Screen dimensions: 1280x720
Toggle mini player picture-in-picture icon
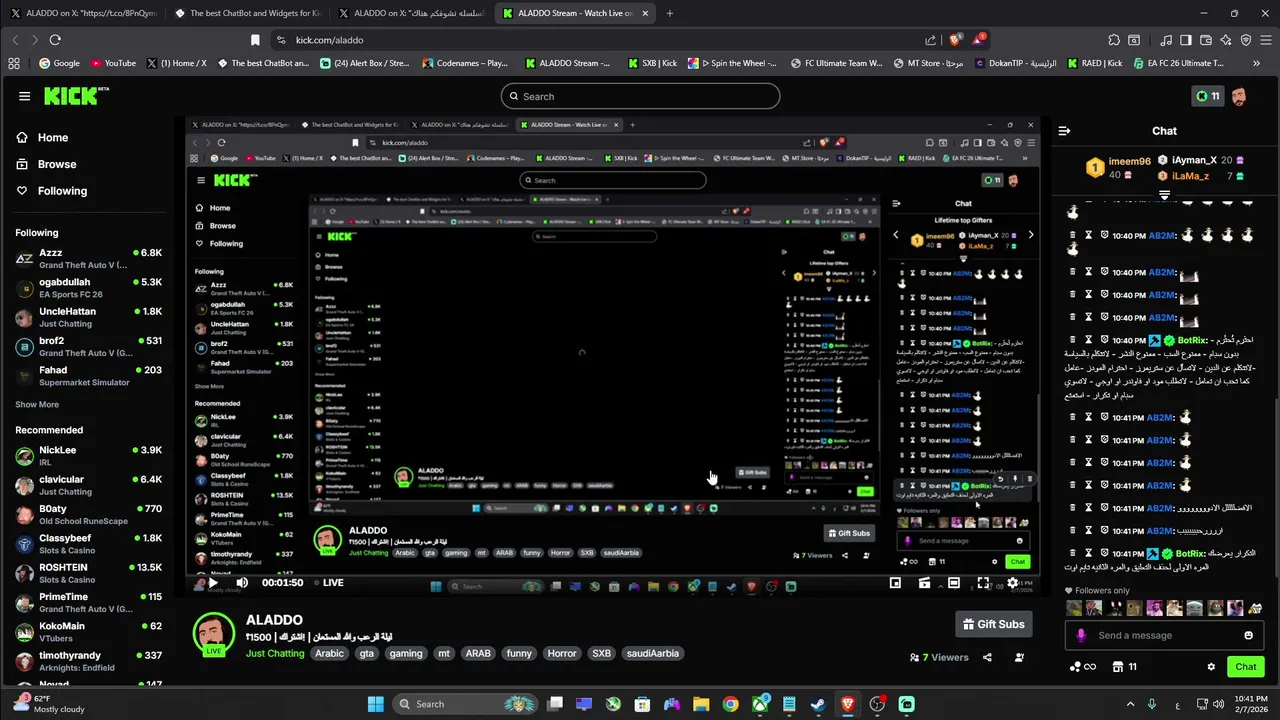click(x=895, y=583)
